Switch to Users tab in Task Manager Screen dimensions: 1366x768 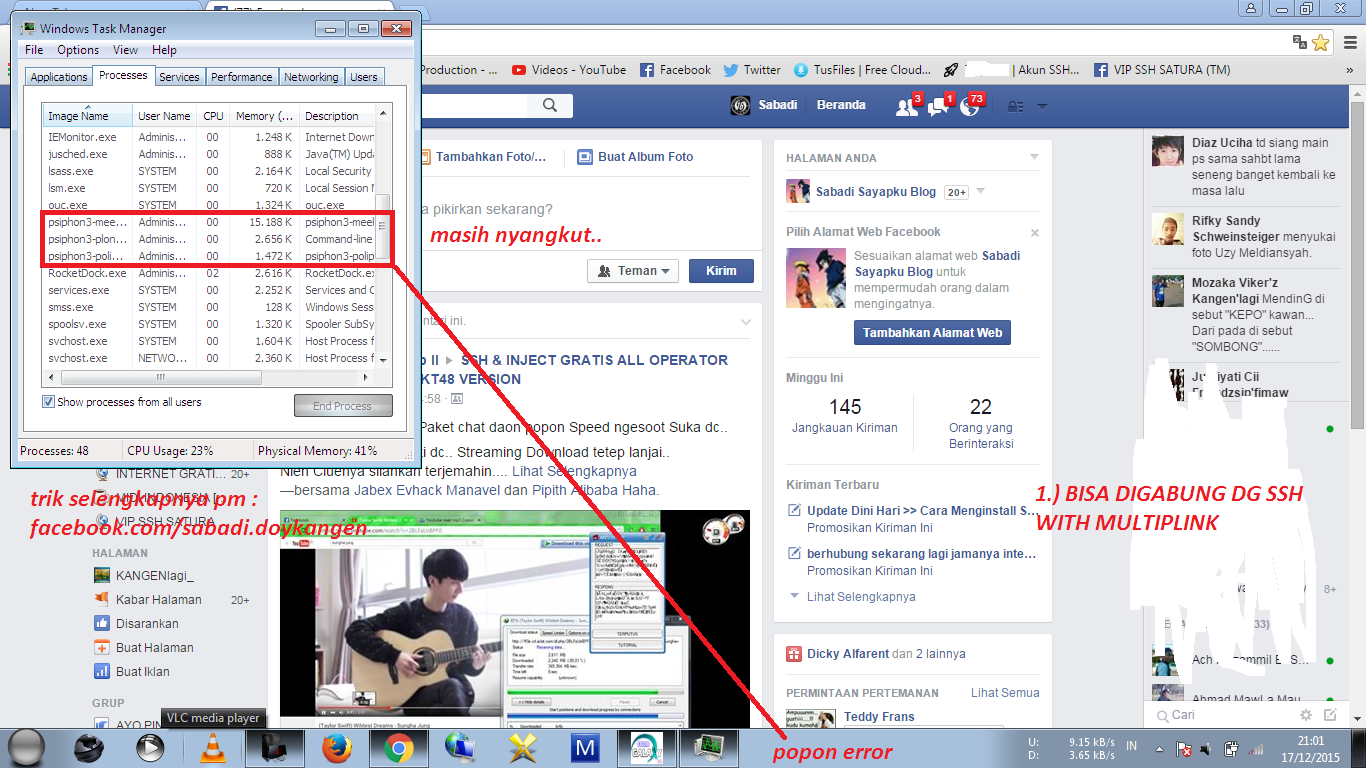(364, 77)
